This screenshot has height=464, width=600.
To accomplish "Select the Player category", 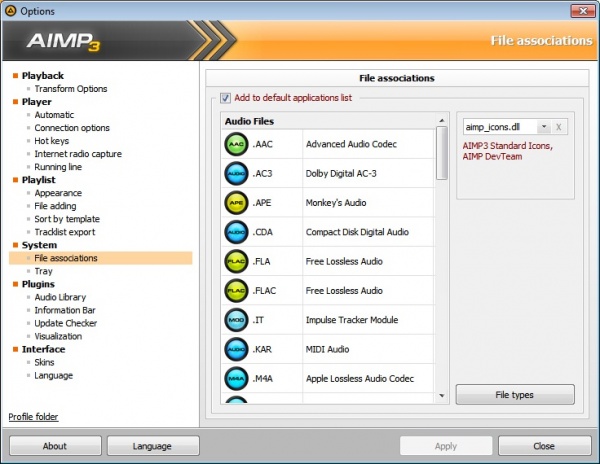I will pos(37,102).
